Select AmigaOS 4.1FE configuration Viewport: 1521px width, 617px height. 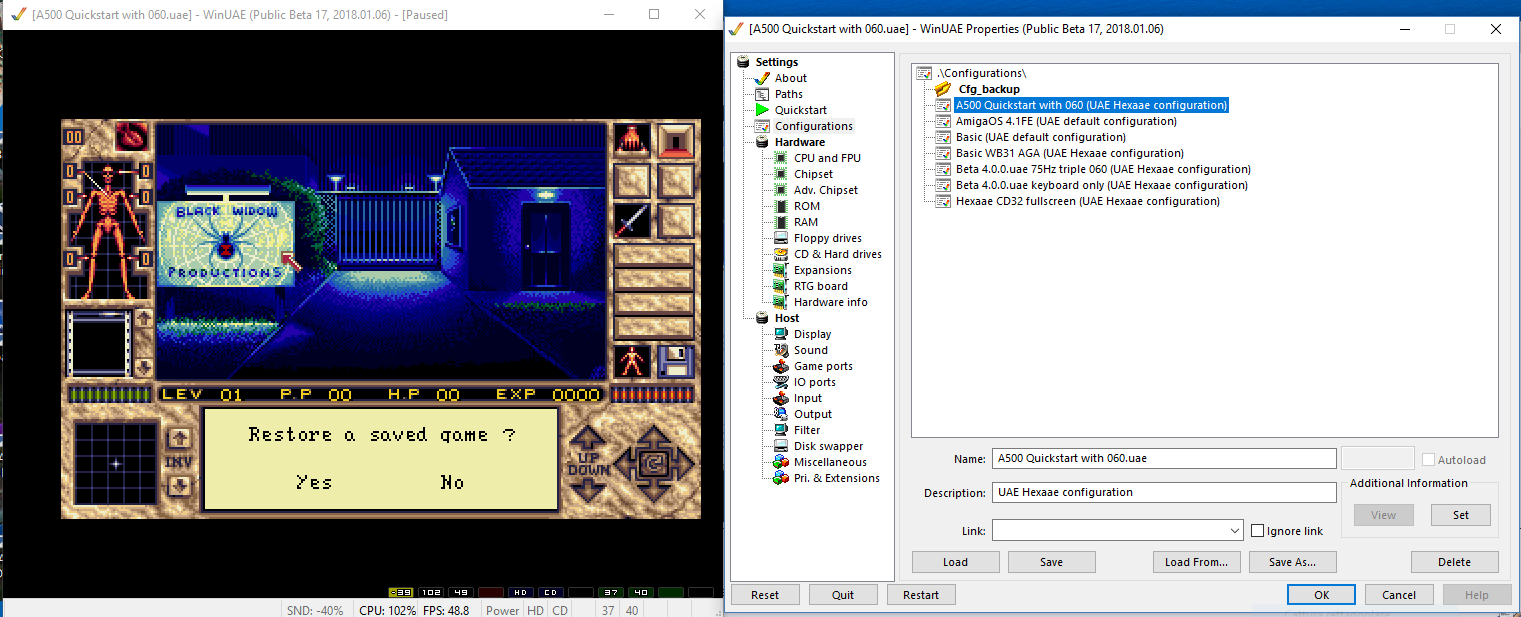[x=1066, y=121]
